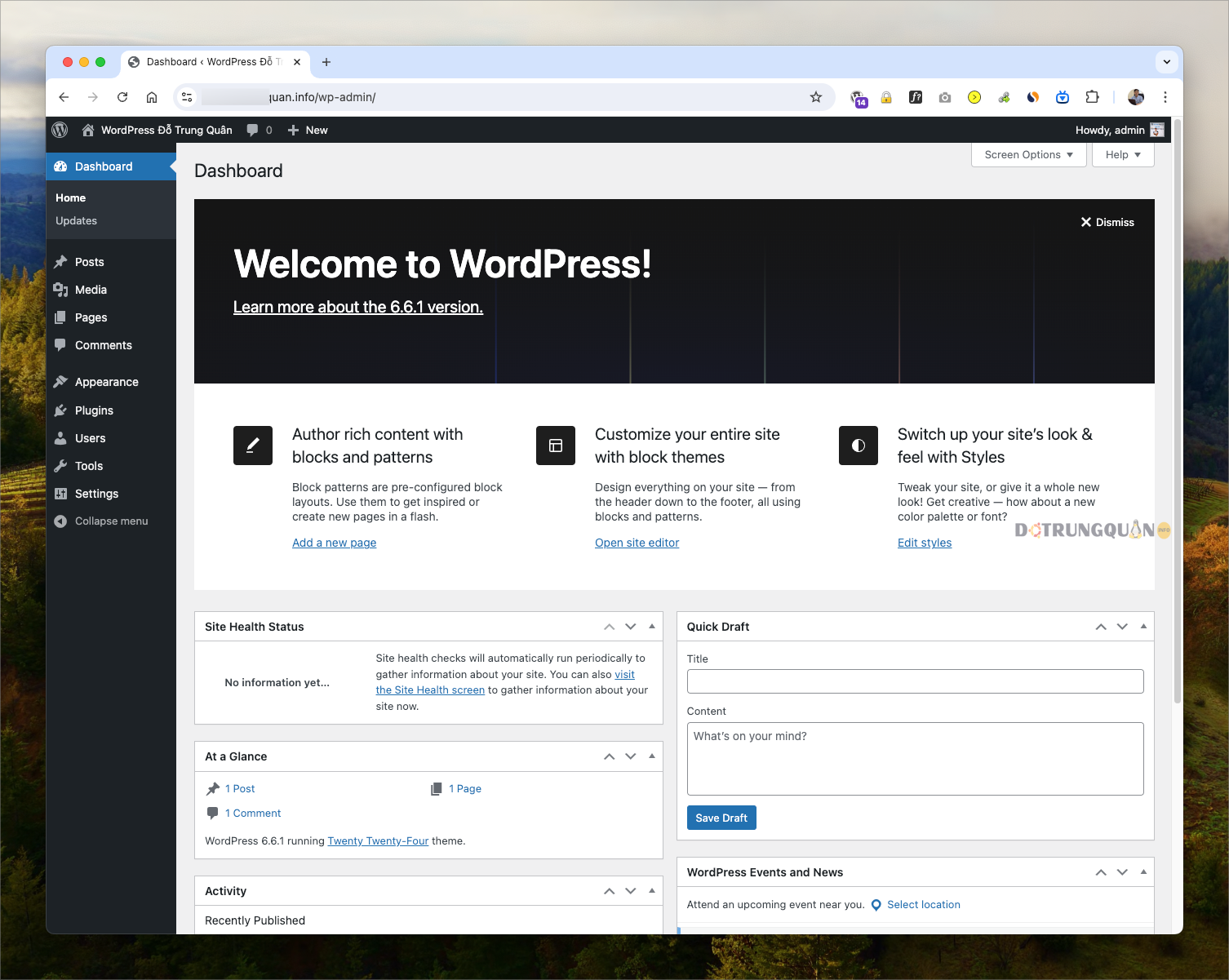Toggle Activity panel collapse triangle
The height and width of the screenshot is (980, 1229).
click(652, 890)
